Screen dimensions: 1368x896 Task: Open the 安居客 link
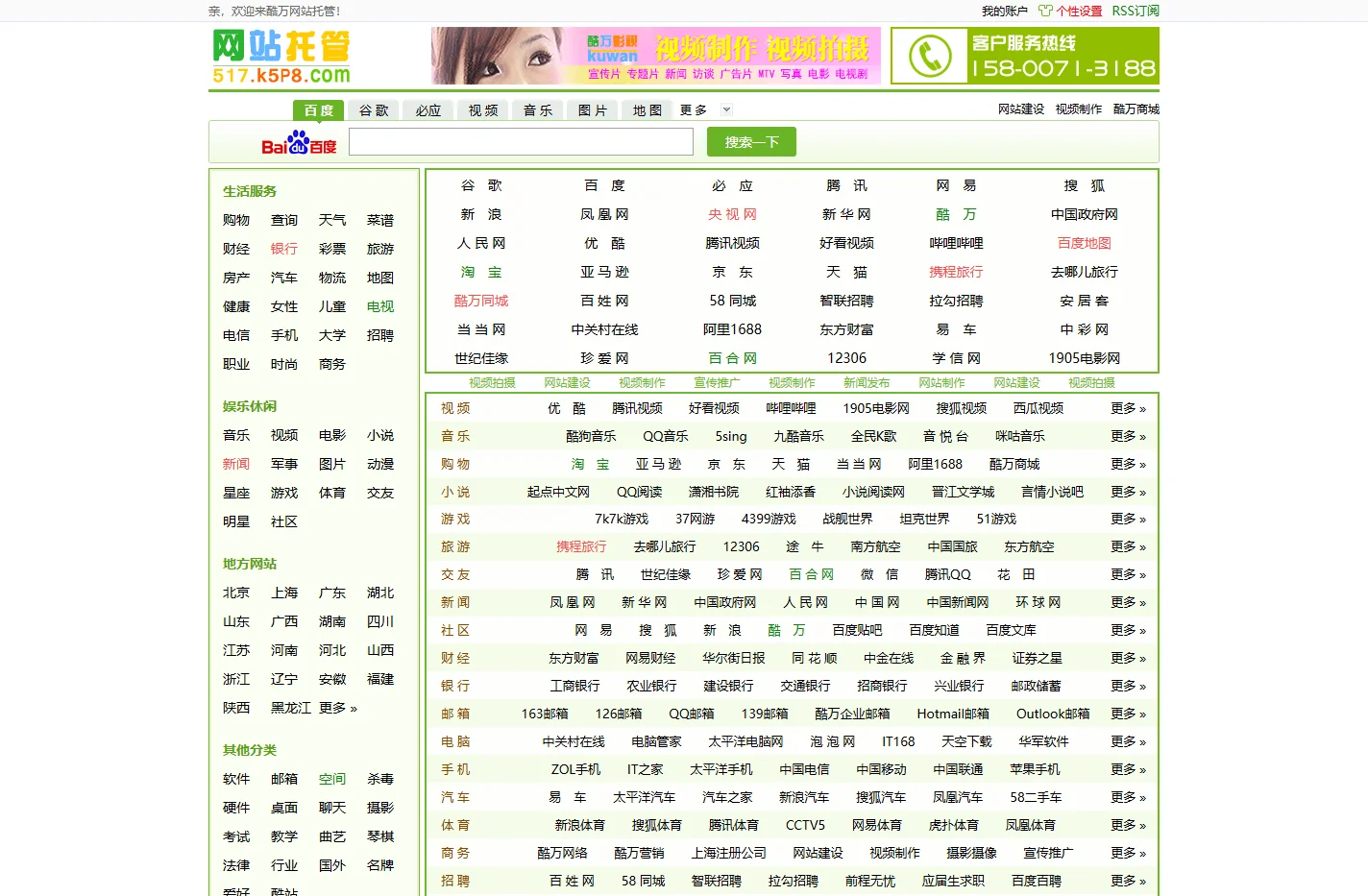tap(1085, 301)
